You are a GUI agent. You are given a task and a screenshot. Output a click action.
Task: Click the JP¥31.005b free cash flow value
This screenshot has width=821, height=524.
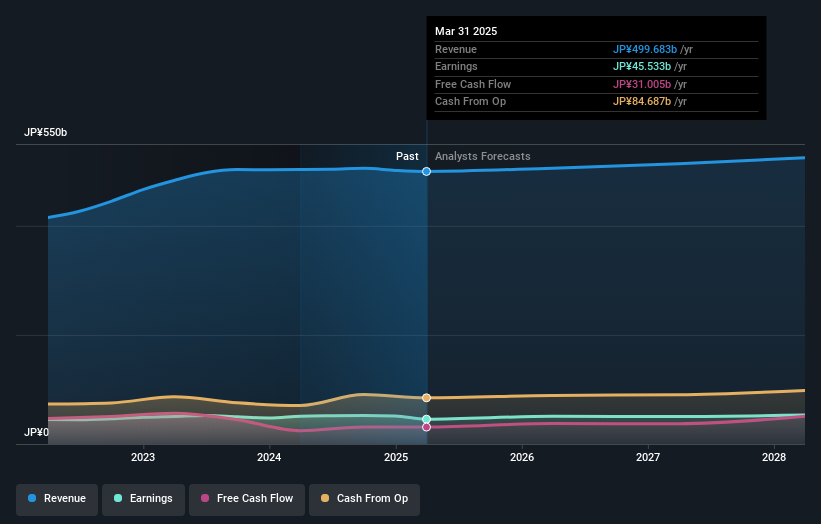642,84
